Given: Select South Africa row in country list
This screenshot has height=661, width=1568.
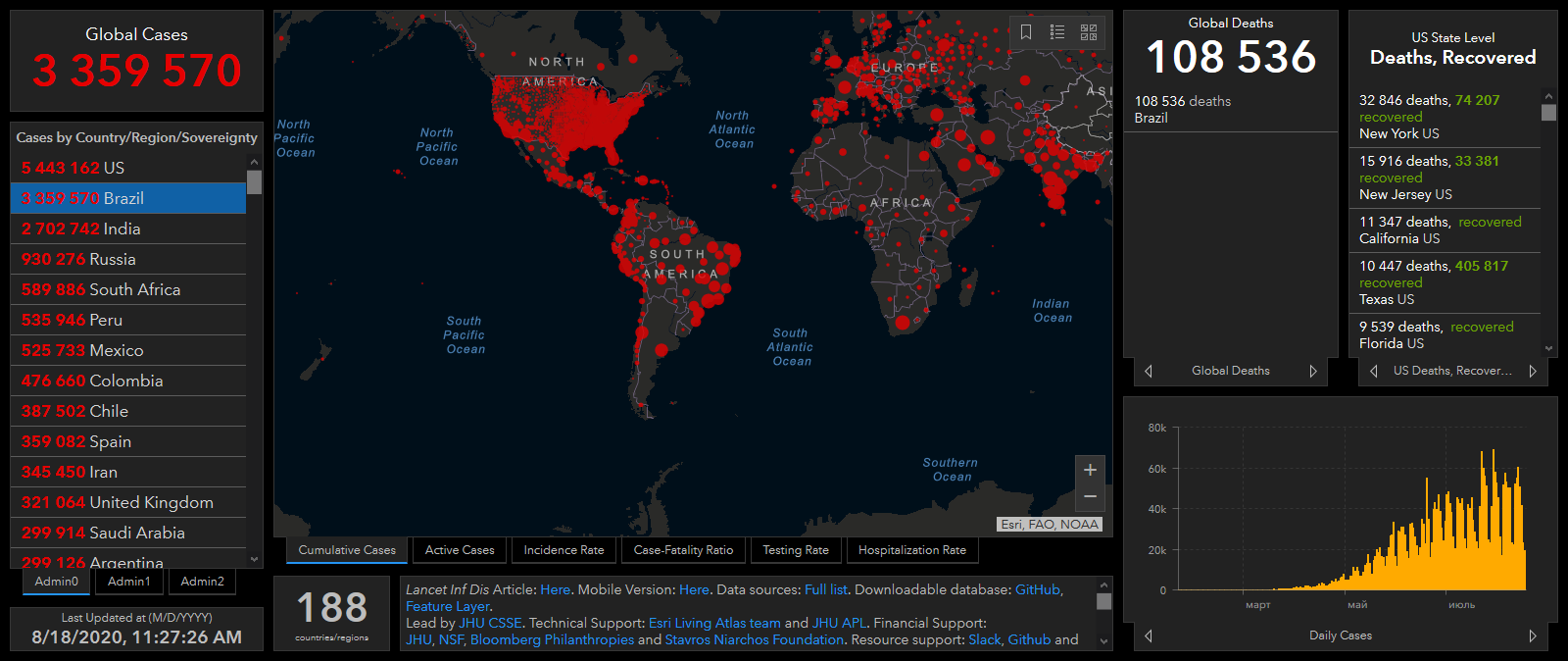Looking at the screenshot, I should (x=128, y=289).
